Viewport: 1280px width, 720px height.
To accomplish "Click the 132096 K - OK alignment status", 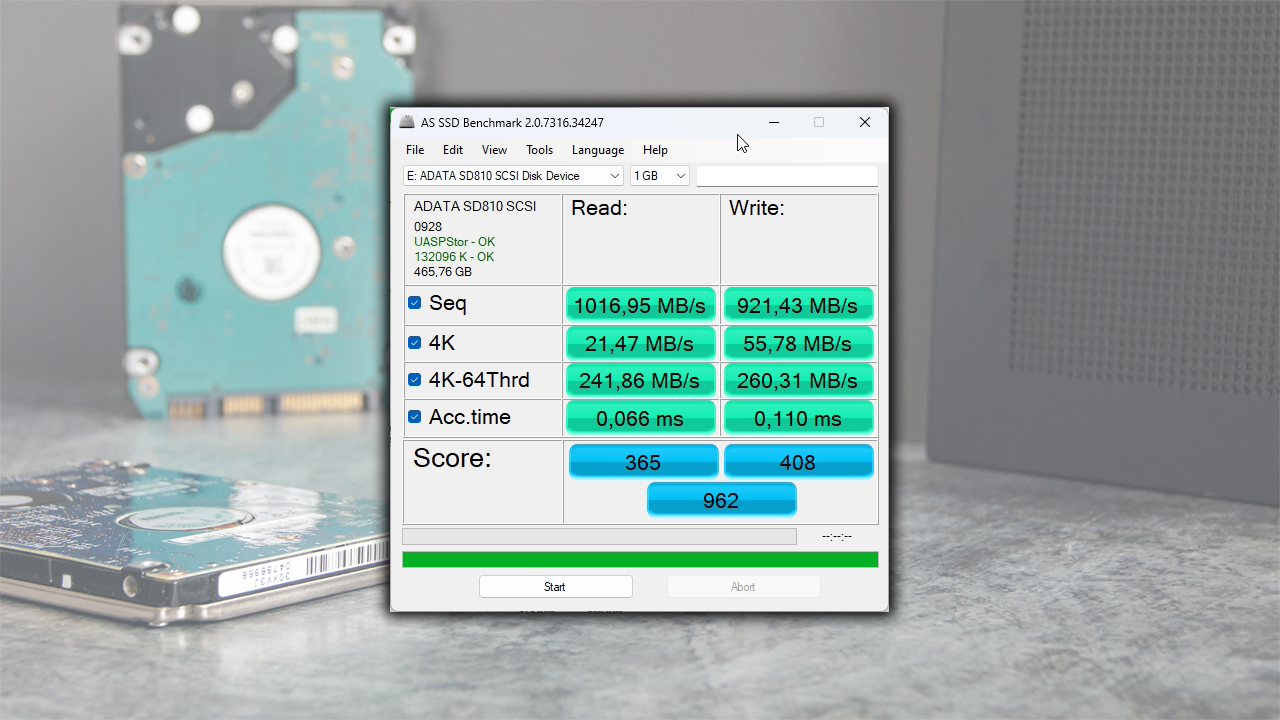I will [x=454, y=257].
